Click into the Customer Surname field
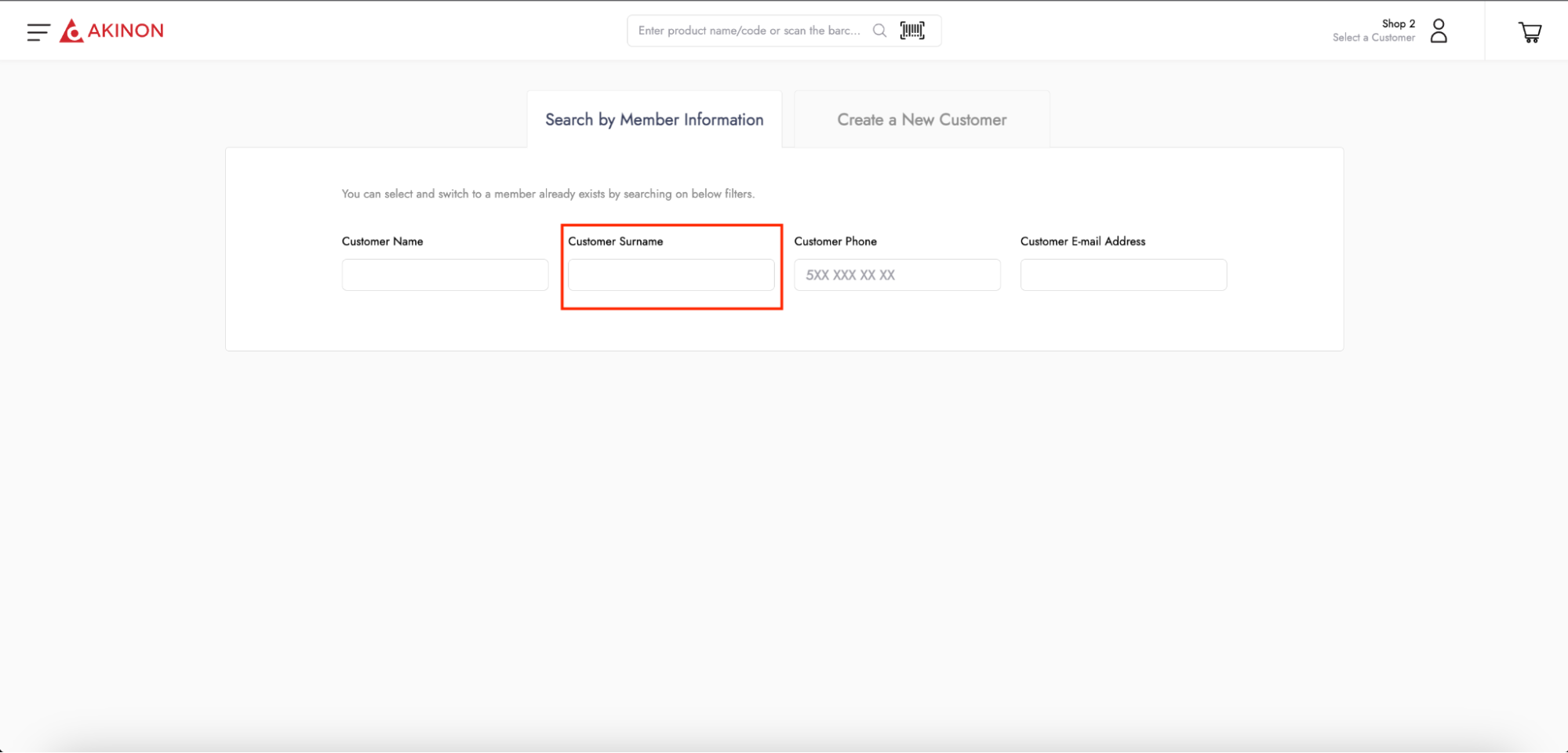The width and height of the screenshot is (1568, 753). pyautogui.click(x=671, y=275)
